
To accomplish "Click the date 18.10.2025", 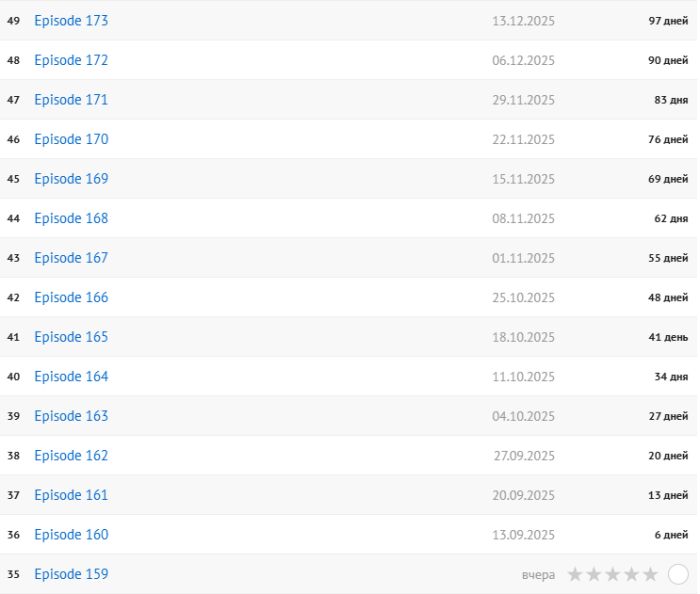I will point(523,337).
